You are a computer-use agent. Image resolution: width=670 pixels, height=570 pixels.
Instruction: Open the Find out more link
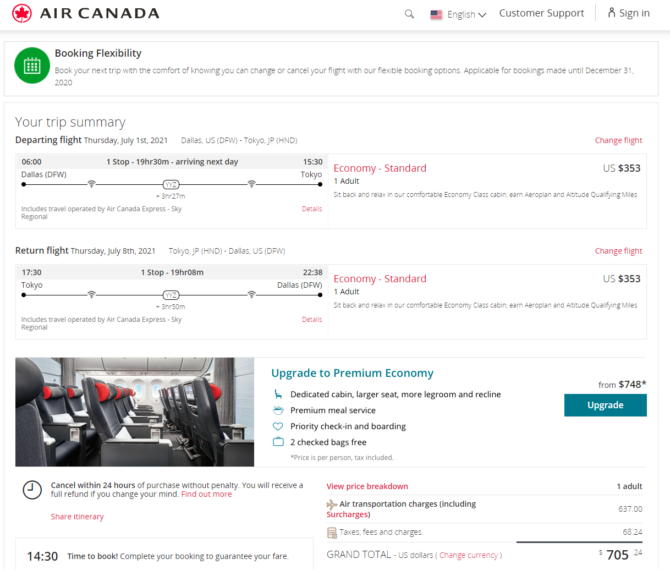(206, 494)
